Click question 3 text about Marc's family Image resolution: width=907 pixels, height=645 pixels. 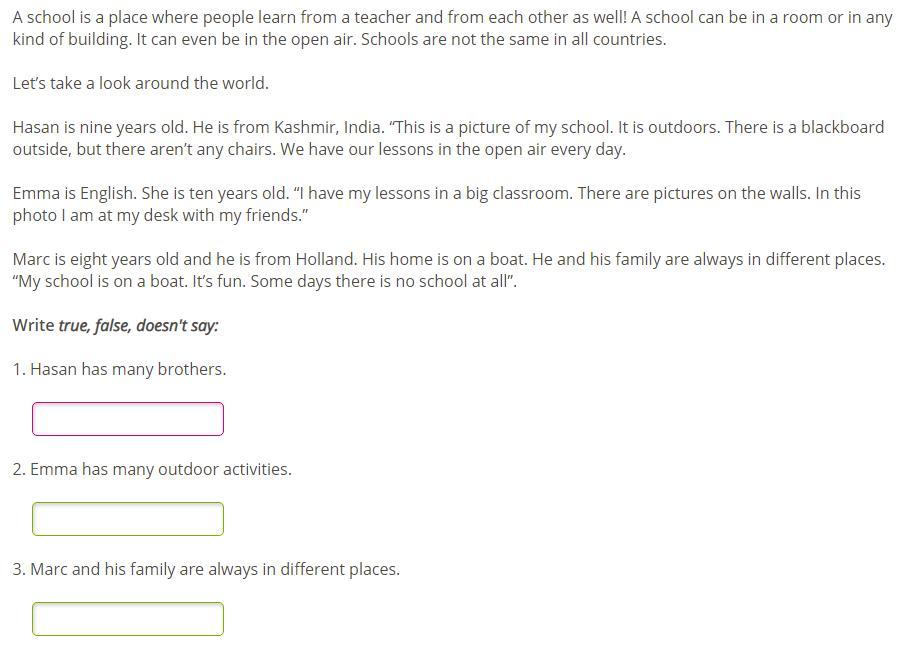(x=215, y=569)
